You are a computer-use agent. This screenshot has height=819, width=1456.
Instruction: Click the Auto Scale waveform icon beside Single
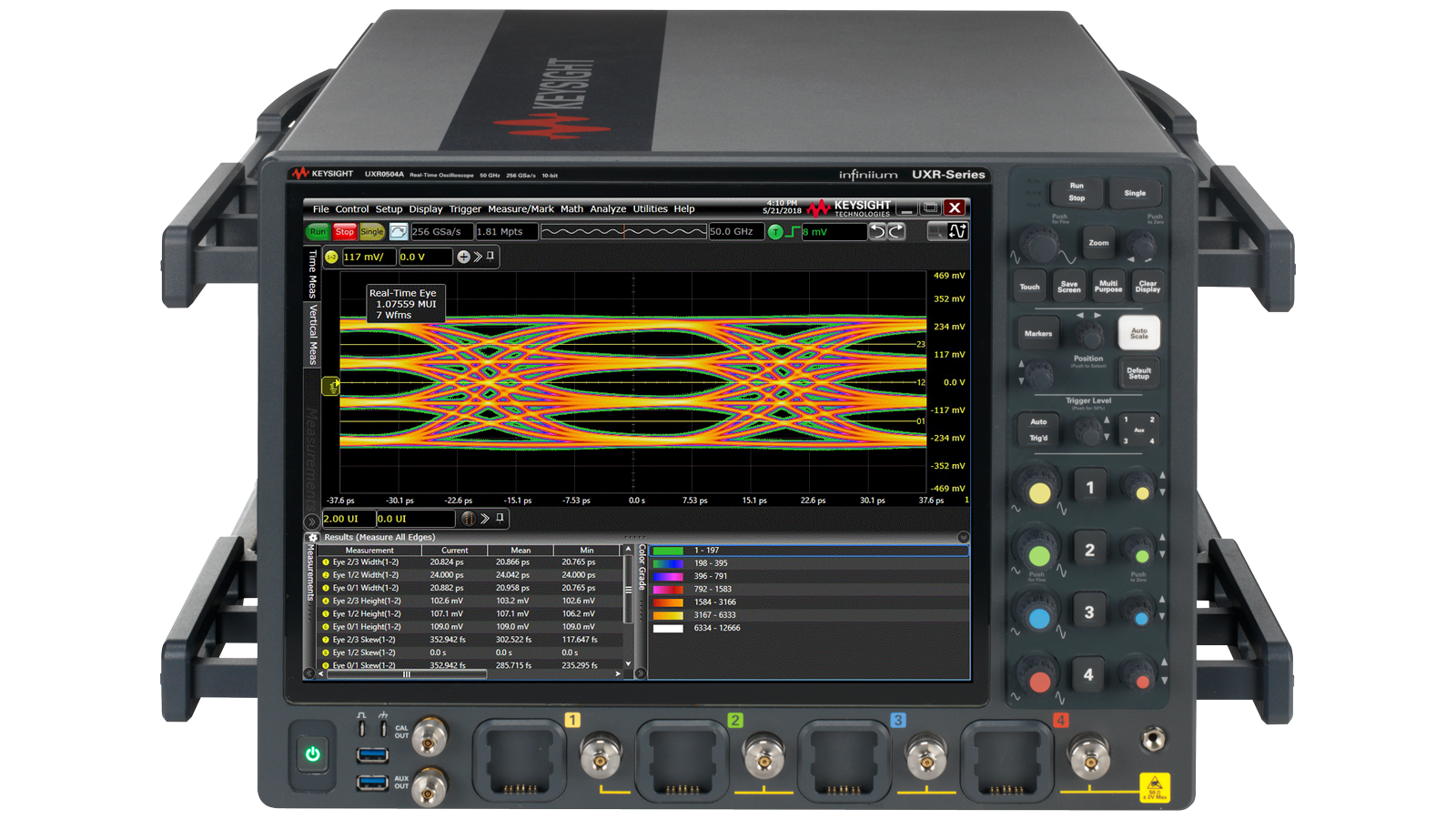(398, 232)
